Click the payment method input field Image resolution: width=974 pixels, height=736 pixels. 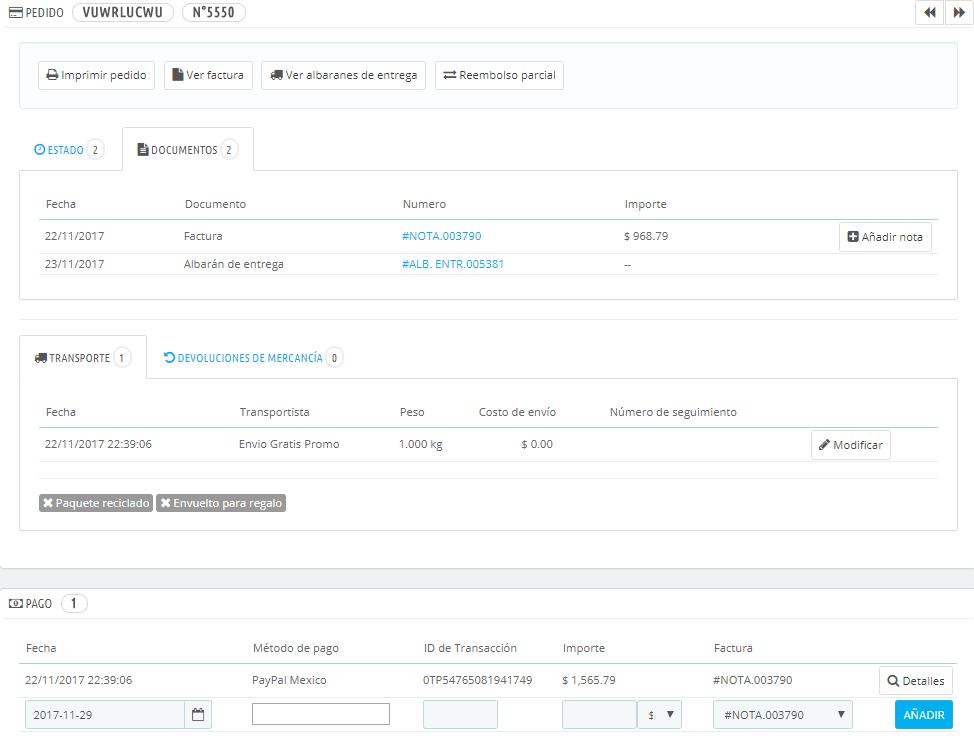pos(321,714)
